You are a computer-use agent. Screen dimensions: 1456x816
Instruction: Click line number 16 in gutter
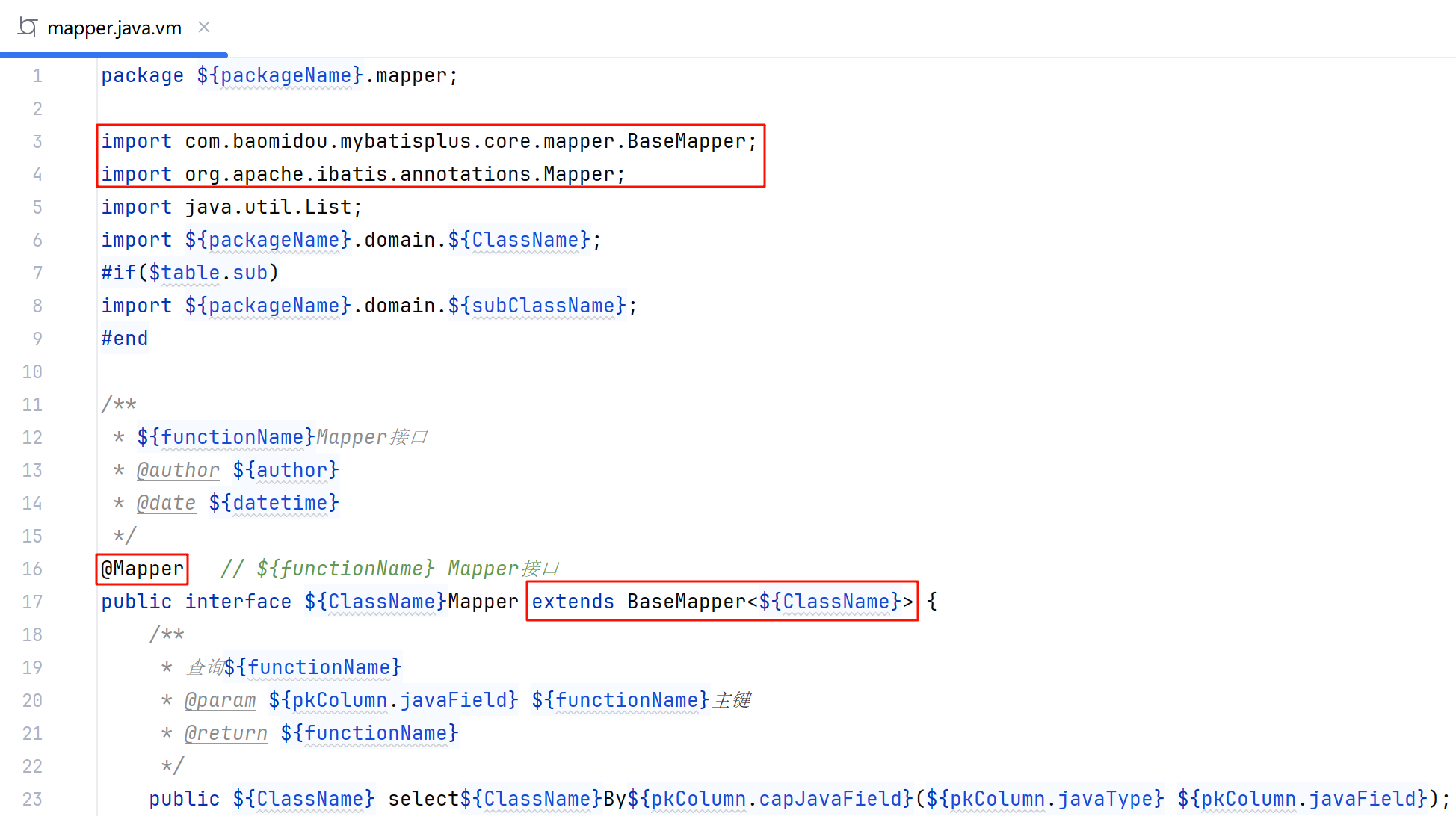pyautogui.click(x=32, y=569)
